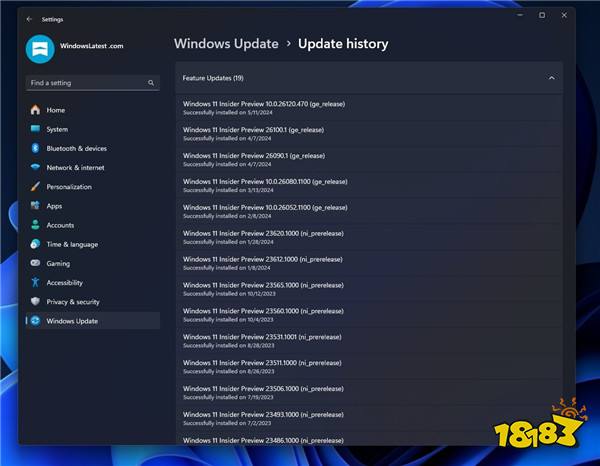This screenshot has height=466, width=600.
Task: Select Insider Preview 10.0.26080.1100 entry
Action: (x=369, y=186)
